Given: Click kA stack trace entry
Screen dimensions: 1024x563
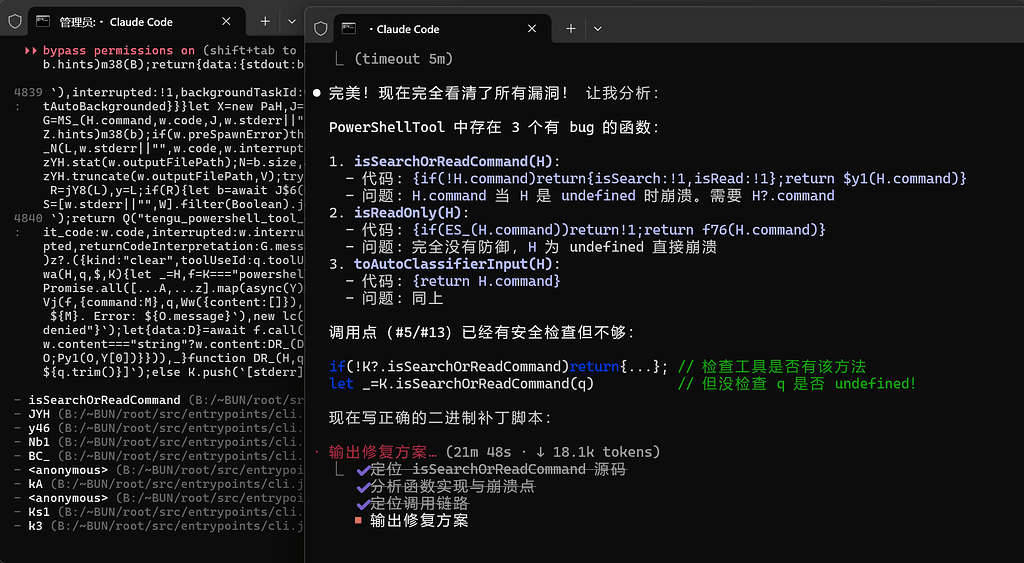Looking at the screenshot, I should pos(36,484).
